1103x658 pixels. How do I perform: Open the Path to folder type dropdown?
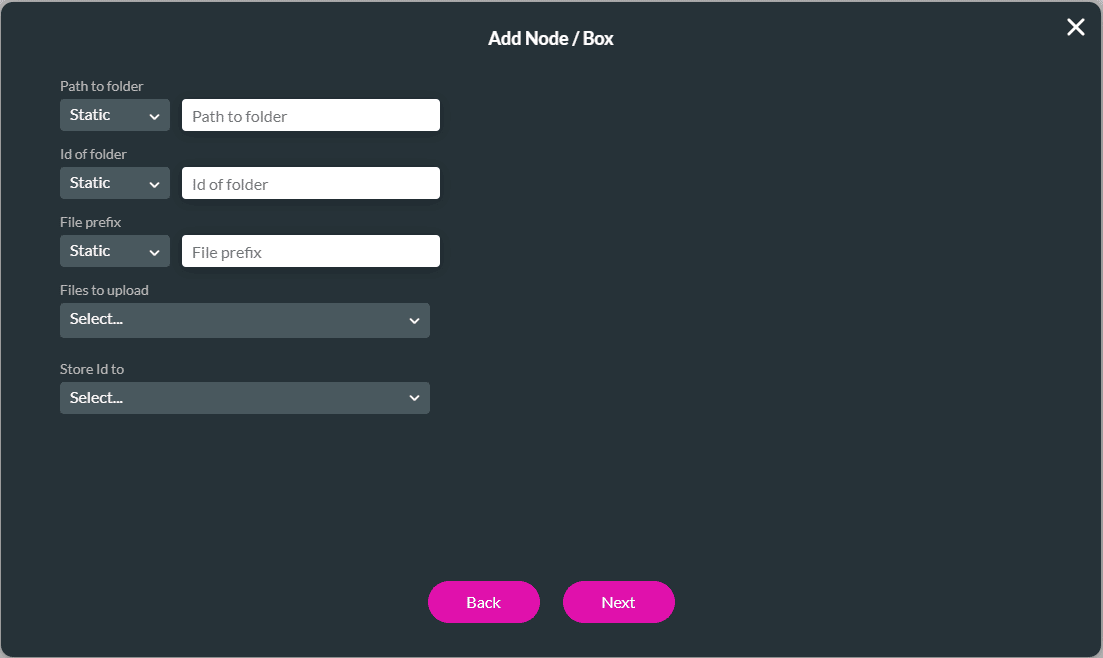pyautogui.click(x=114, y=114)
